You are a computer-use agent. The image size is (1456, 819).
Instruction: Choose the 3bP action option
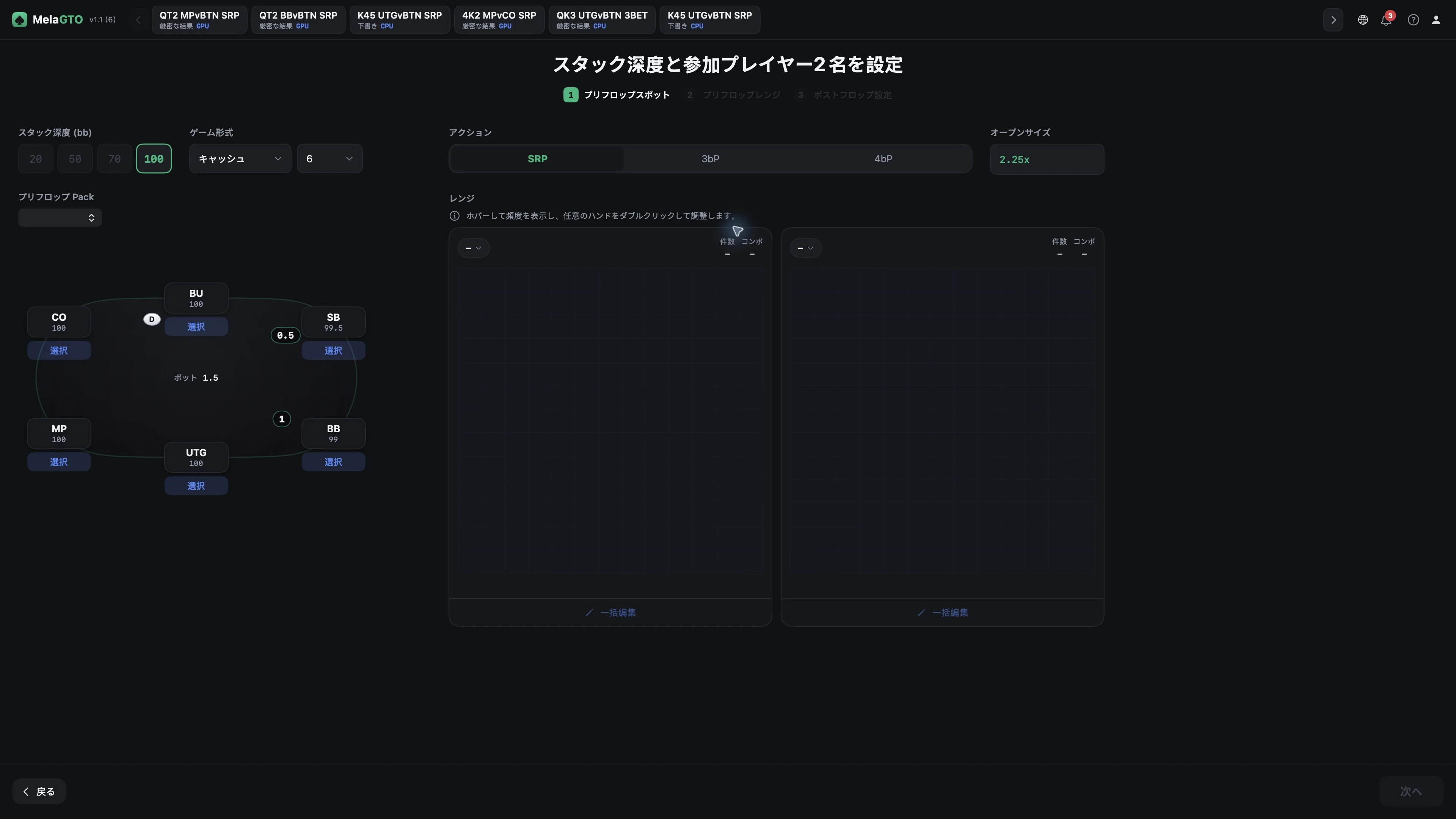[711, 159]
